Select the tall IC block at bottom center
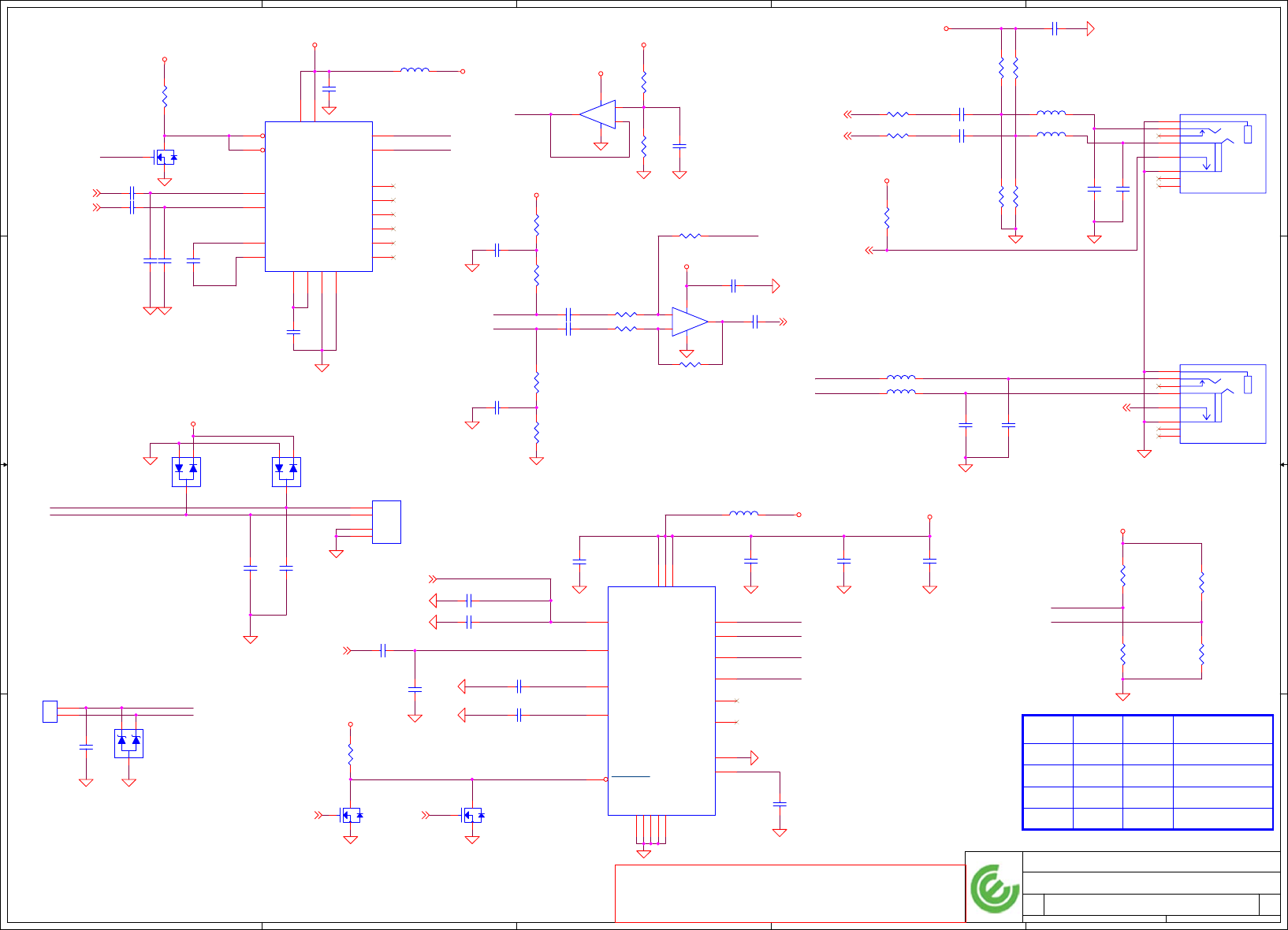The width and height of the screenshot is (1288, 930). click(x=661, y=701)
